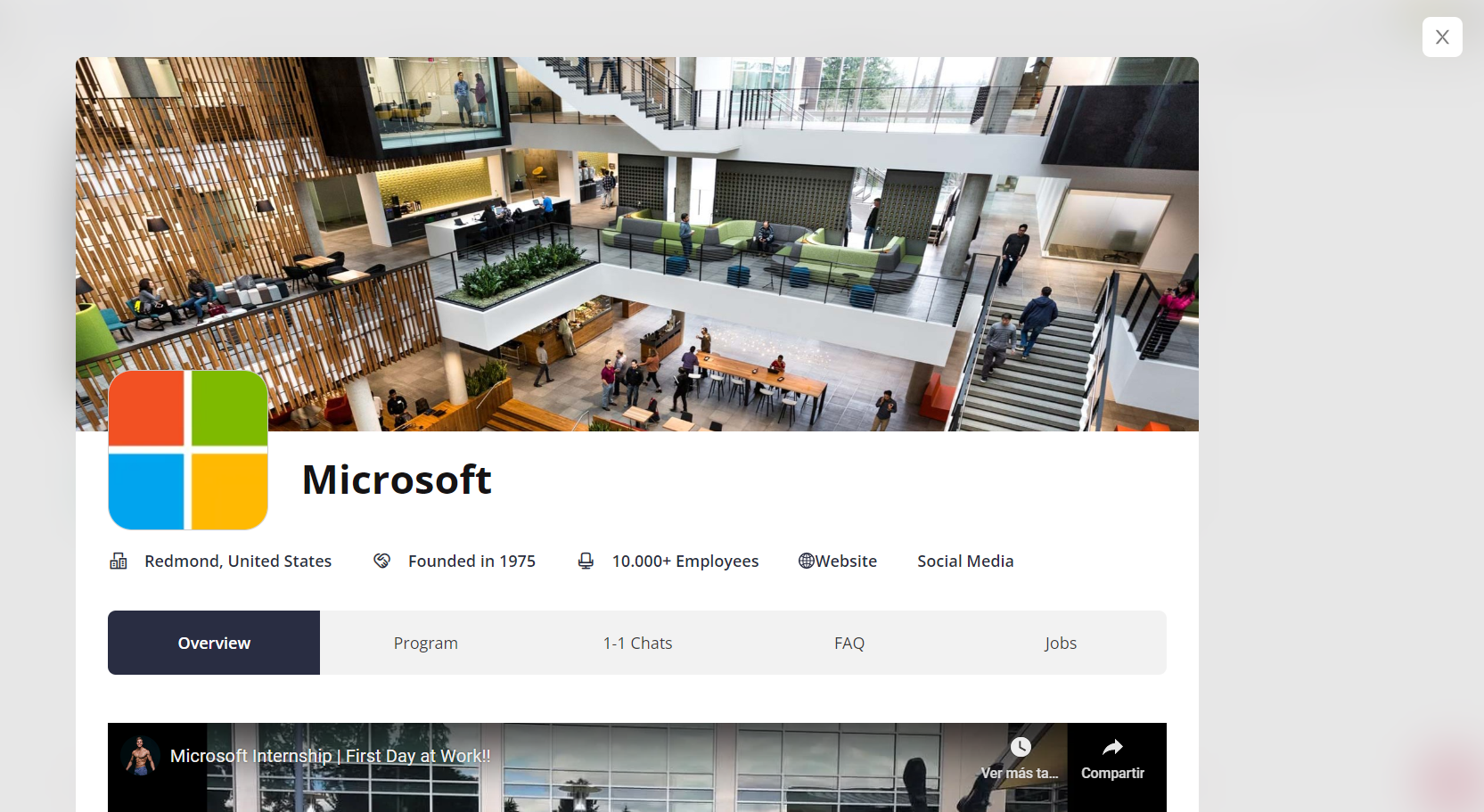Switch to the Program tab
The width and height of the screenshot is (1484, 812).
[425, 643]
